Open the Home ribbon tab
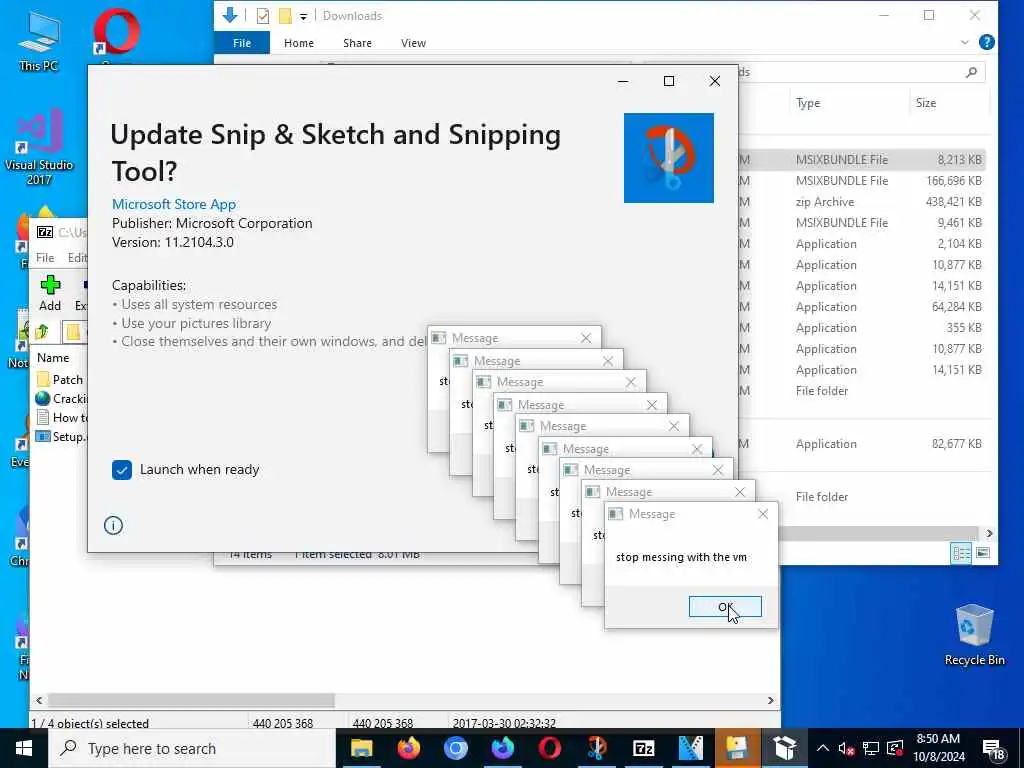Viewport: 1024px width, 768px height. point(298,43)
